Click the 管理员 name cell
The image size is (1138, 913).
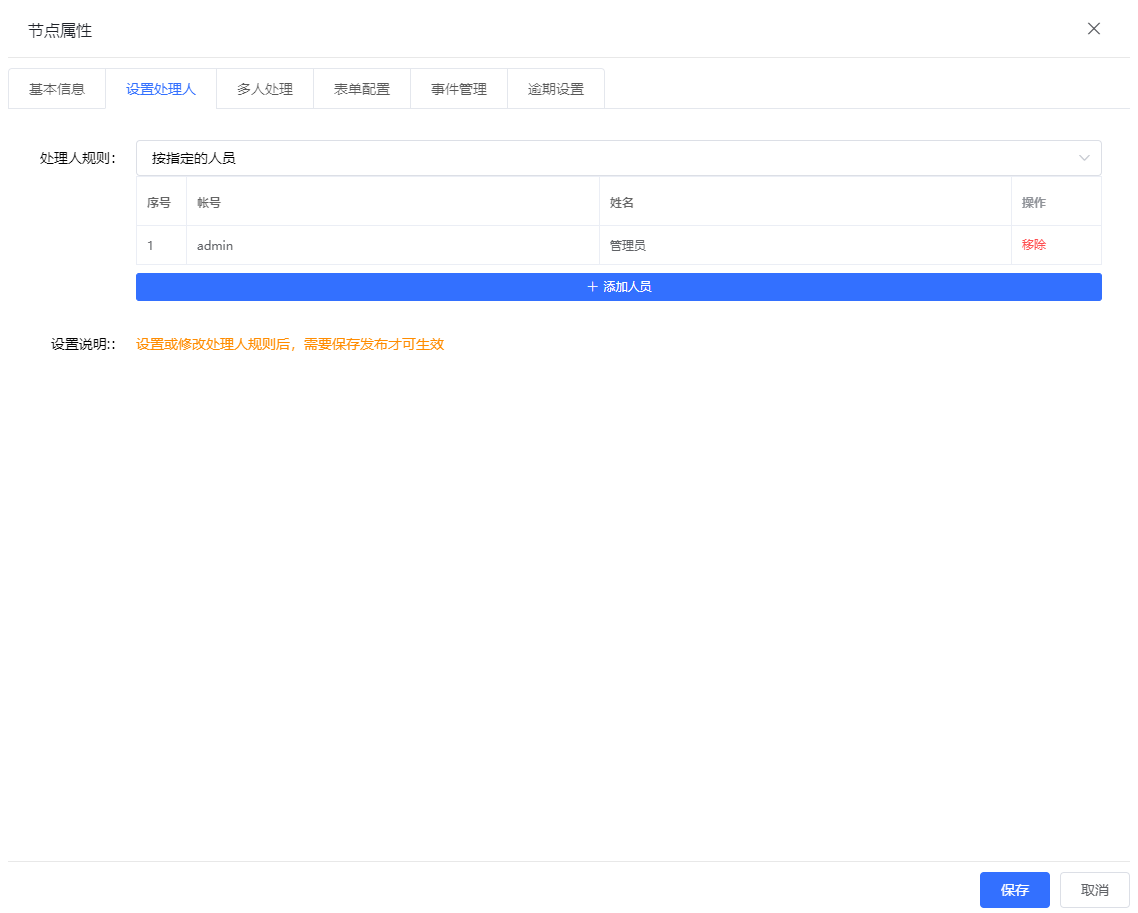point(628,245)
